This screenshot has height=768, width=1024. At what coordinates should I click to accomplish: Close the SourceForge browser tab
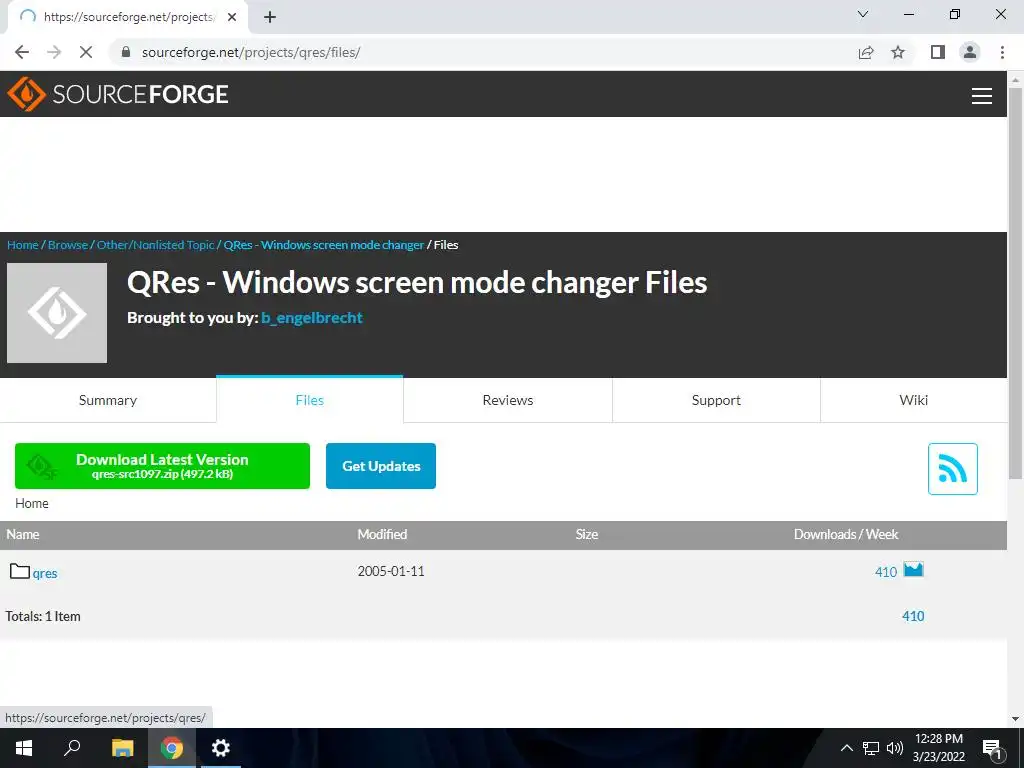click(x=232, y=17)
